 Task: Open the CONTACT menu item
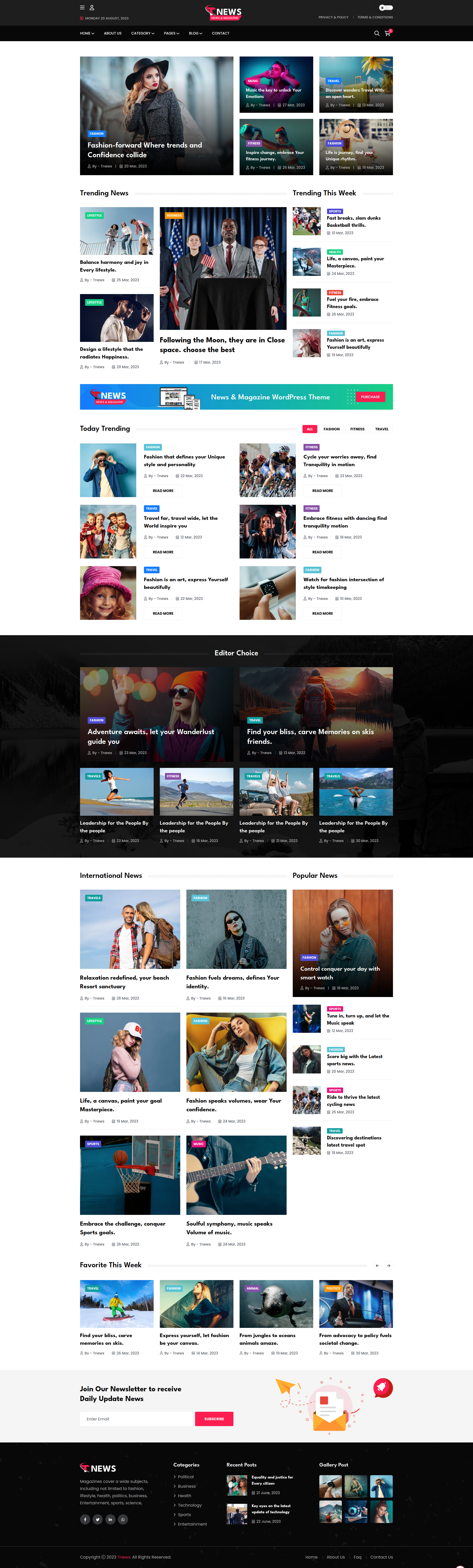coord(220,33)
